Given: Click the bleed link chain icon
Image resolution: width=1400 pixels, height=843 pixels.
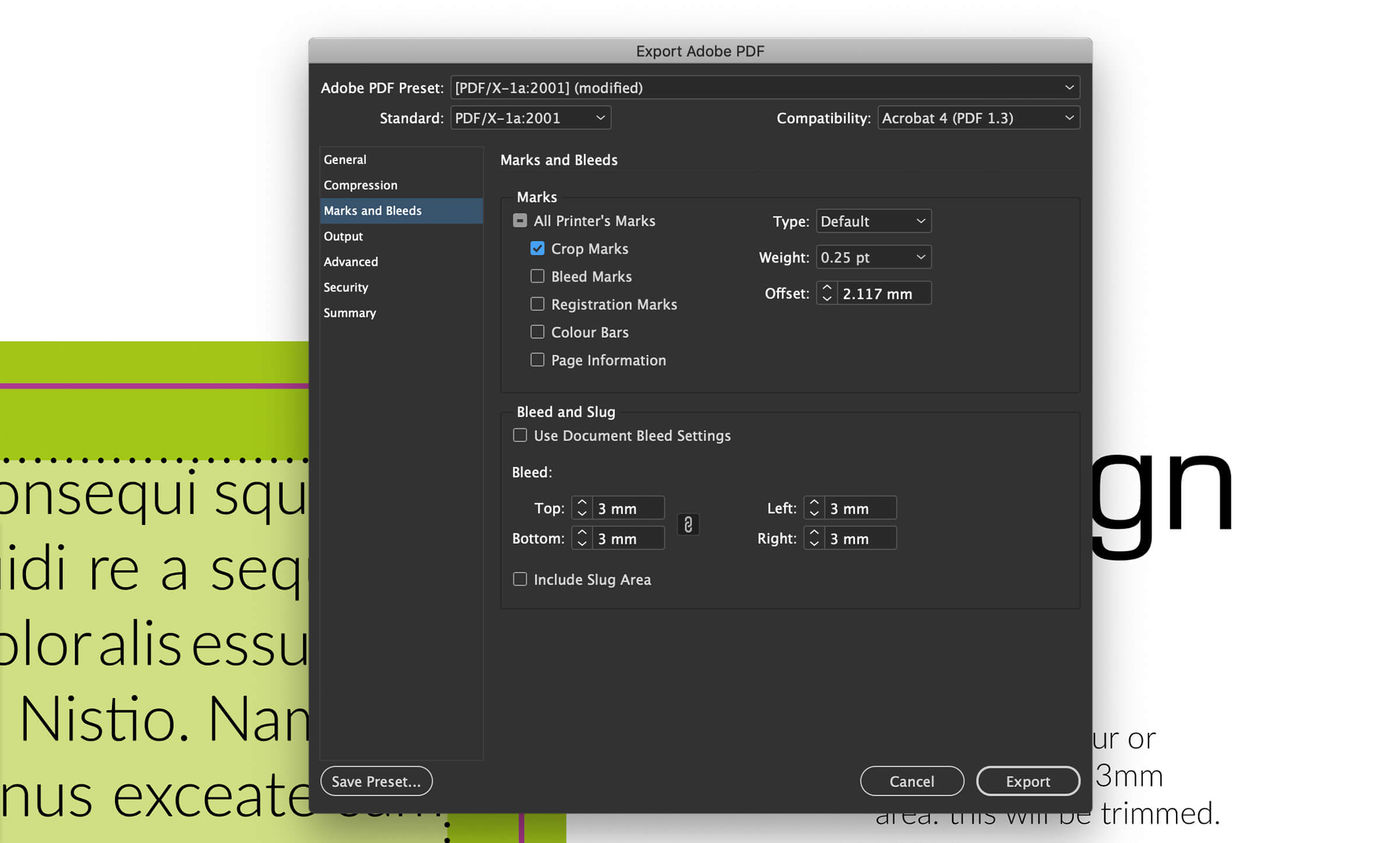Looking at the screenshot, I should coord(688,524).
